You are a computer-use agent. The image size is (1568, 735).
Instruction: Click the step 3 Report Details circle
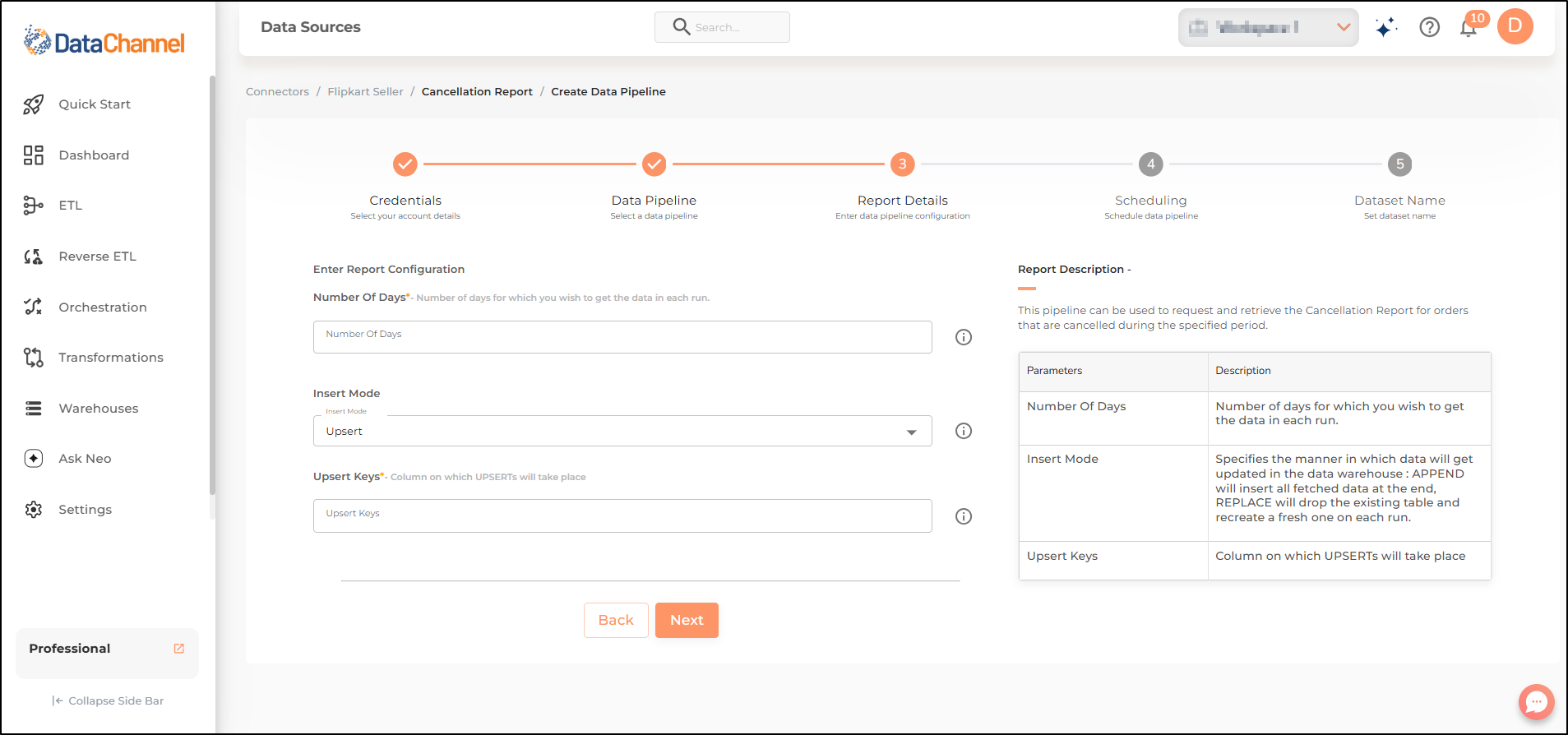[x=902, y=164]
